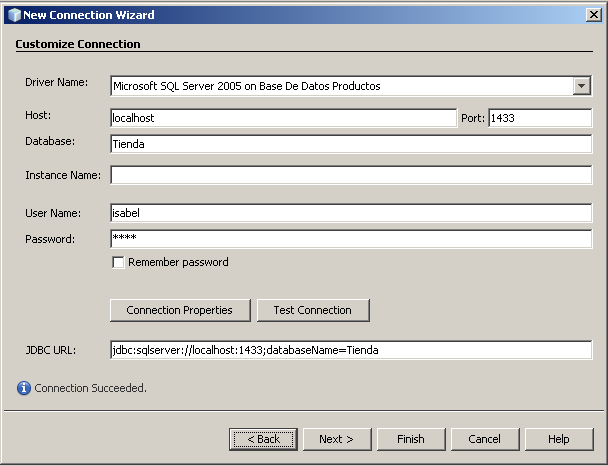Click the empty Instance Name field
Viewport: 608px width, 466px height.
click(x=351, y=175)
